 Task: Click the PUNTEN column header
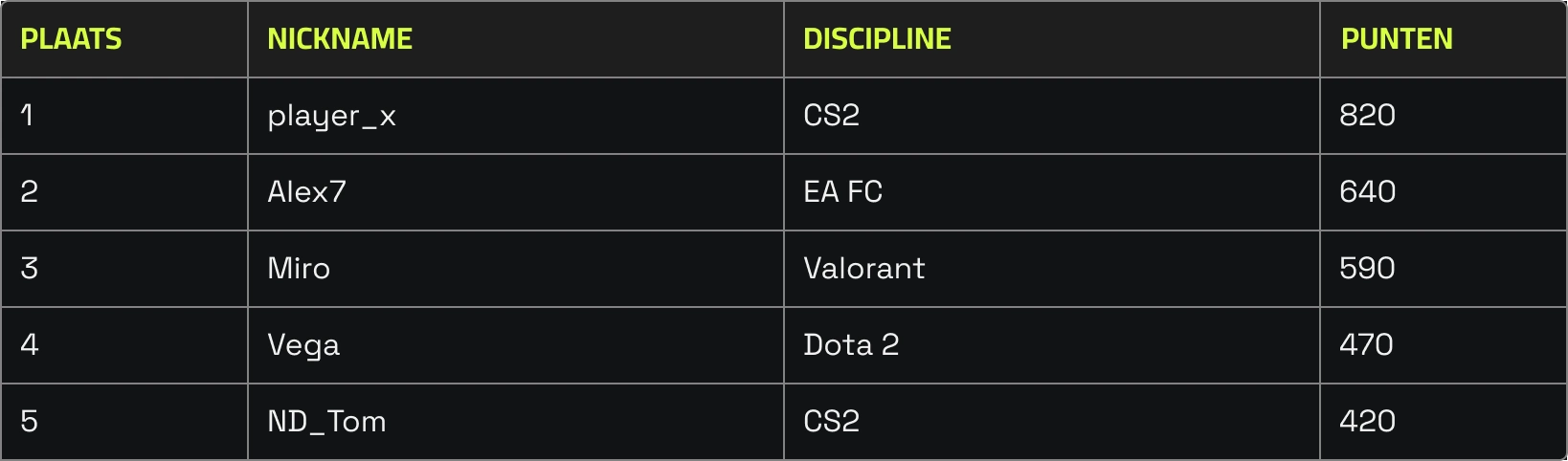pos(1397,39)
